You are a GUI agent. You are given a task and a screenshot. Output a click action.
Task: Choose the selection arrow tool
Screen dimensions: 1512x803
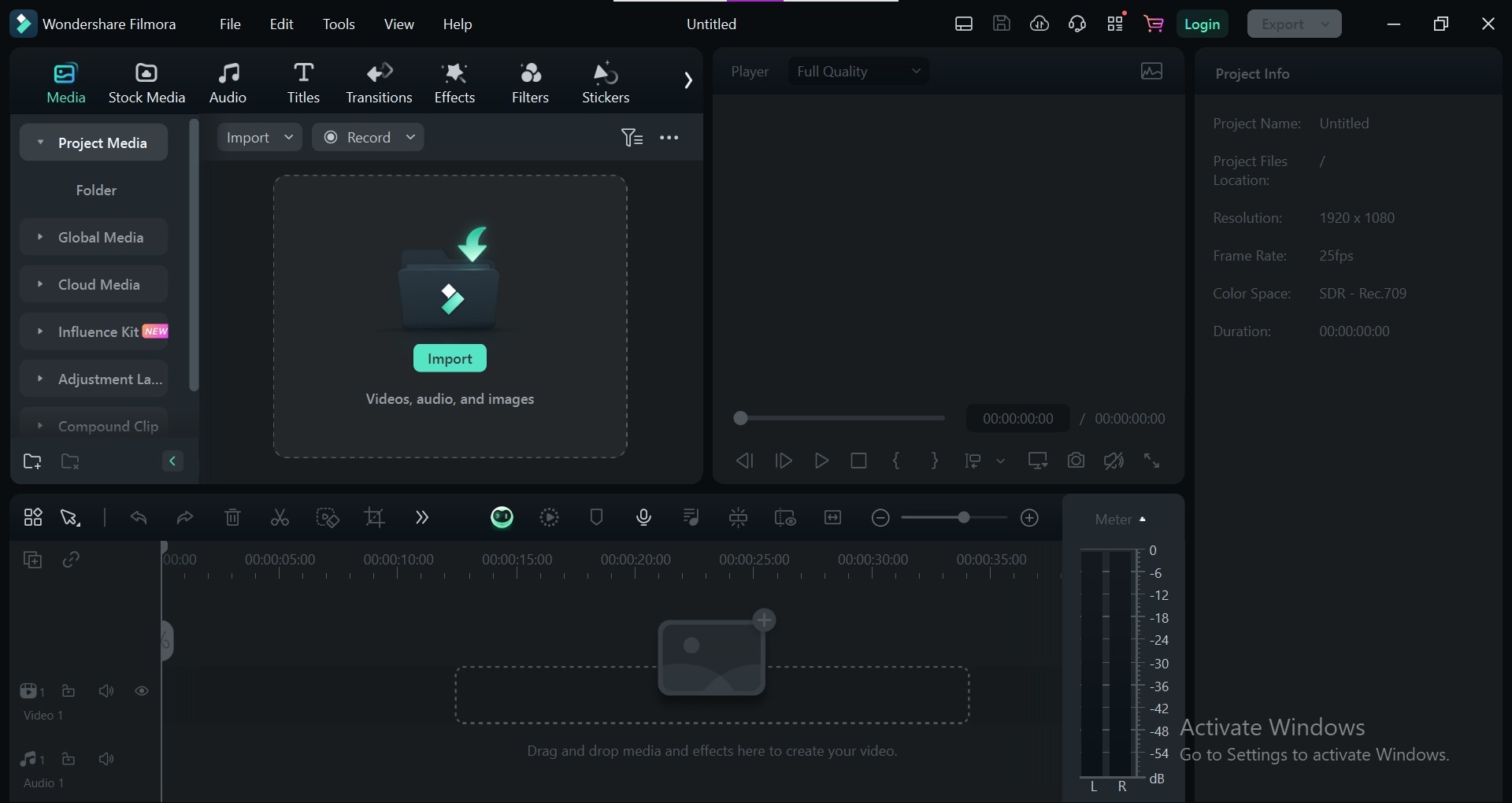(x=70, y=517)
